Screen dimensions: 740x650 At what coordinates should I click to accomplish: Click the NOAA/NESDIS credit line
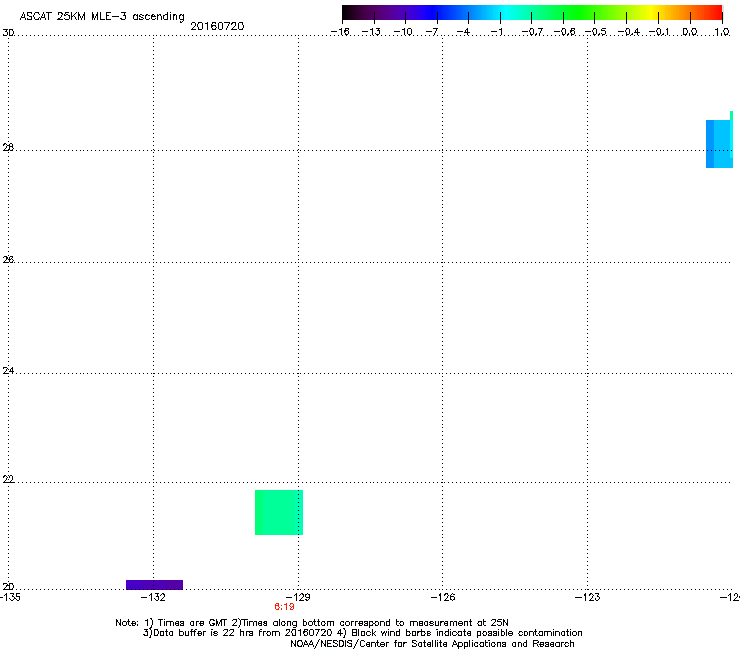pos(432,644)
